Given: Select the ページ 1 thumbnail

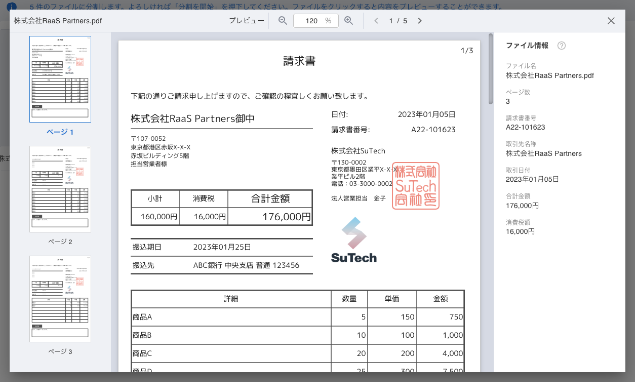Looking at the screenshot, I should click(x=60, y=79).
